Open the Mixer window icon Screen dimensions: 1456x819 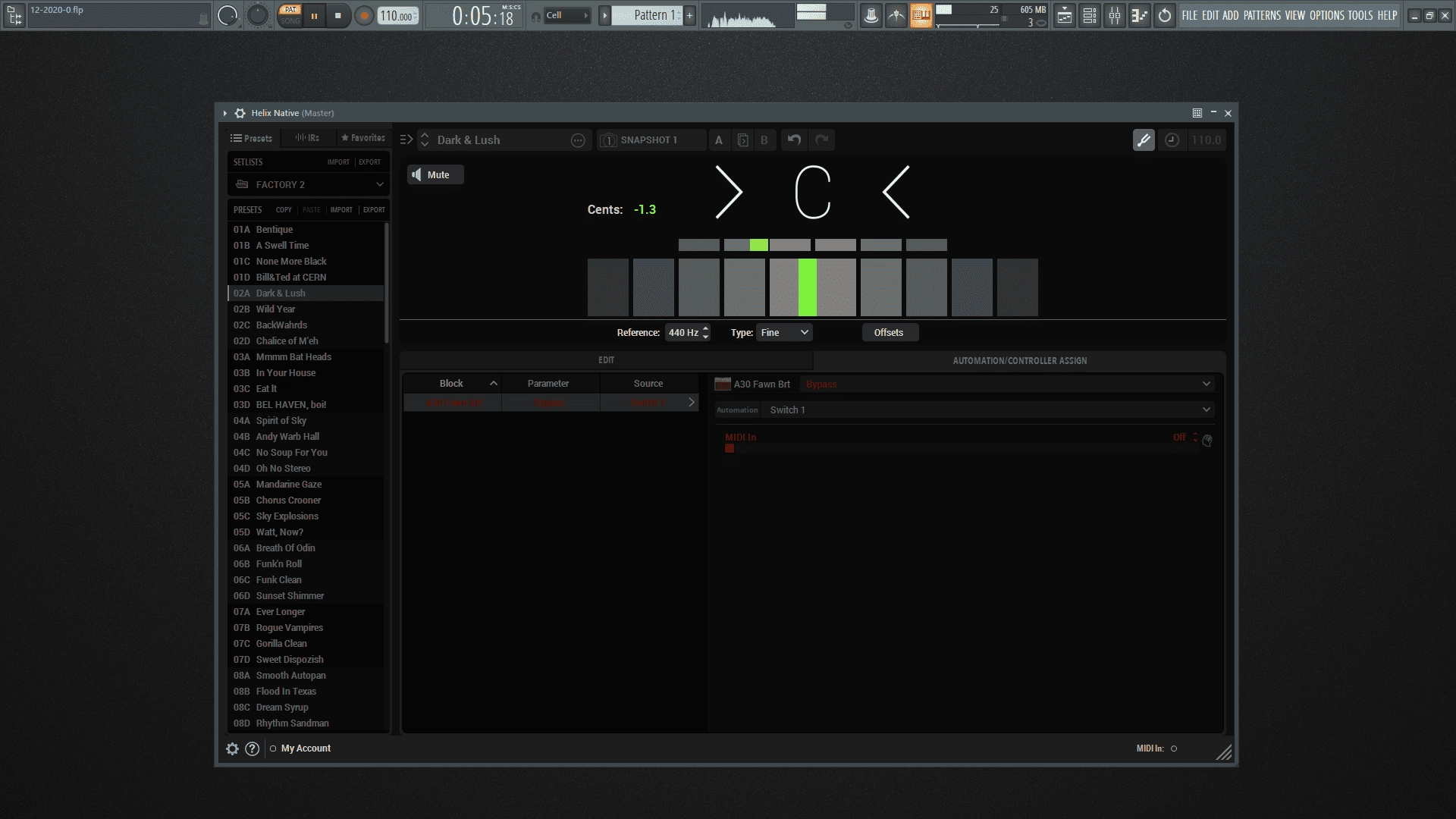(x=1115, y=15)
